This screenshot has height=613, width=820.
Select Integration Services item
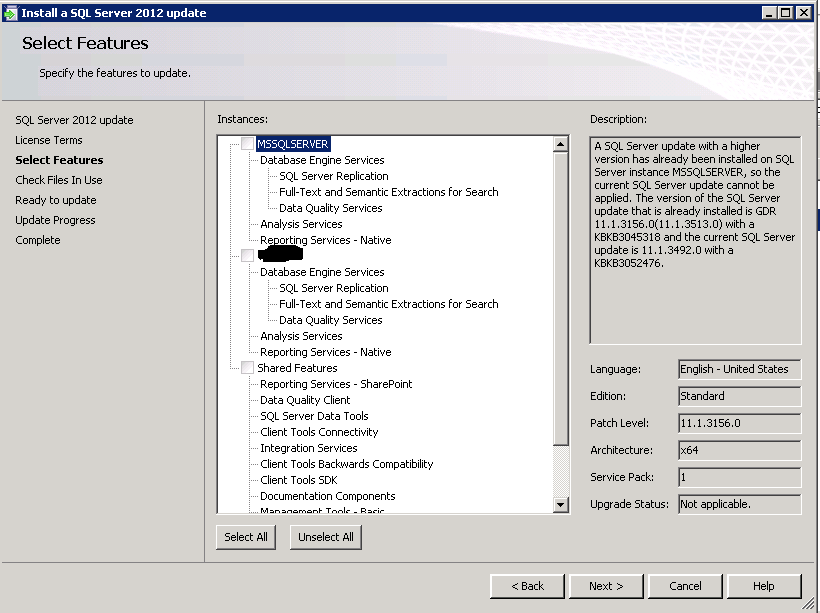point(309,448)
